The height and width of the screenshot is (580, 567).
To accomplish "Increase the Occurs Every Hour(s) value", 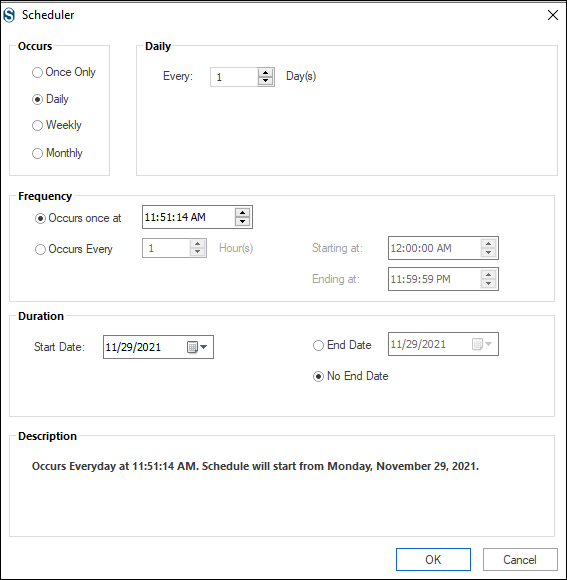I will pyautogui.click(x=198, y=244).
